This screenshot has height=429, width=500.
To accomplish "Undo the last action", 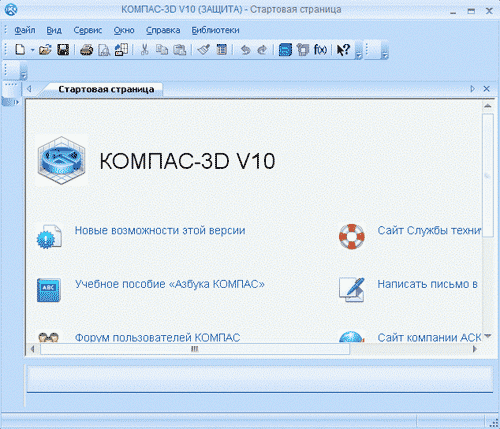I will click(245, 50).
